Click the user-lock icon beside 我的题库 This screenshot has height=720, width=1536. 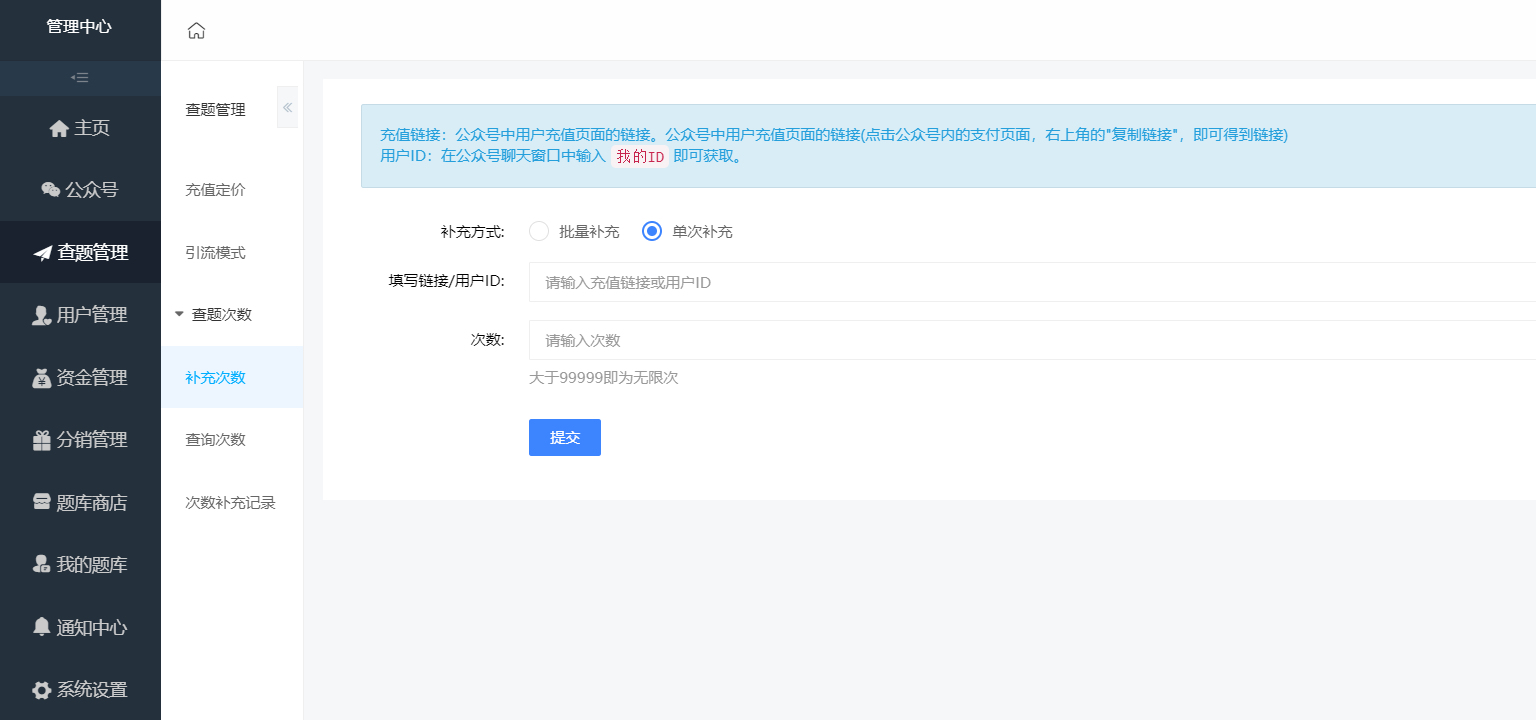pyautogui.click(x=42, y=565)
